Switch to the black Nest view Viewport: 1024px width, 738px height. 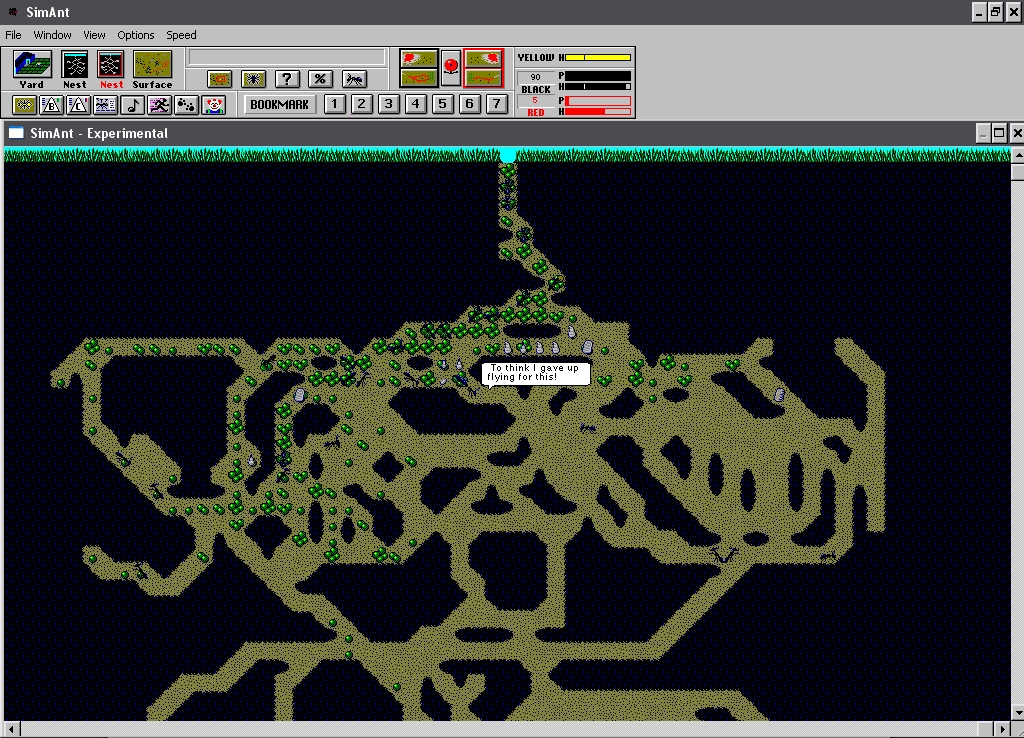(x=74, y=65)
